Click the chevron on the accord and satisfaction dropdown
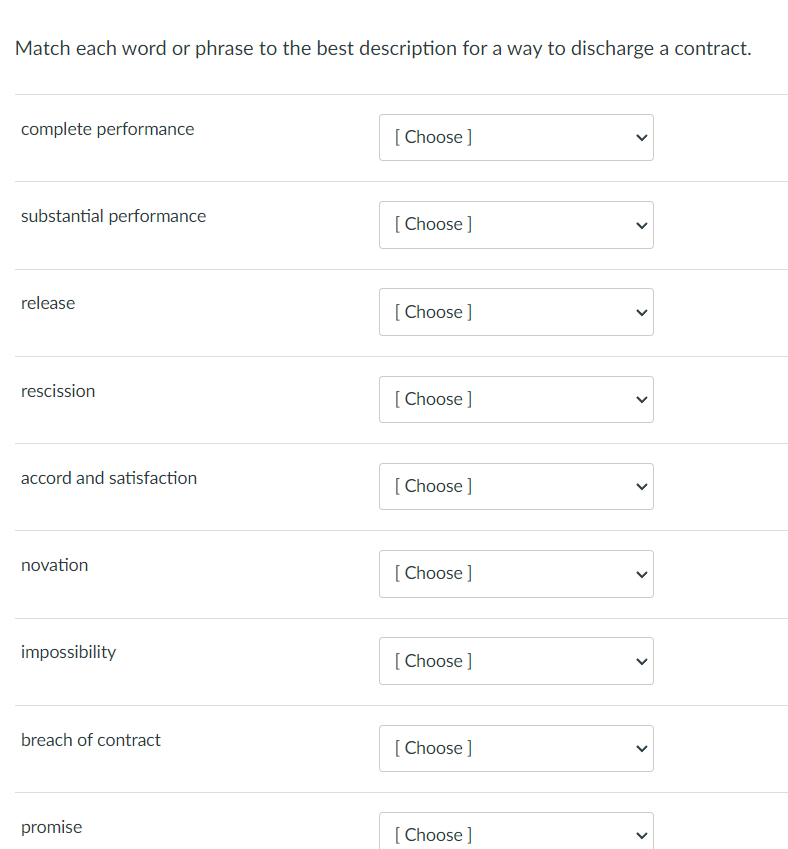The height and width of the screenshot is (849, 788). [639, 486]
